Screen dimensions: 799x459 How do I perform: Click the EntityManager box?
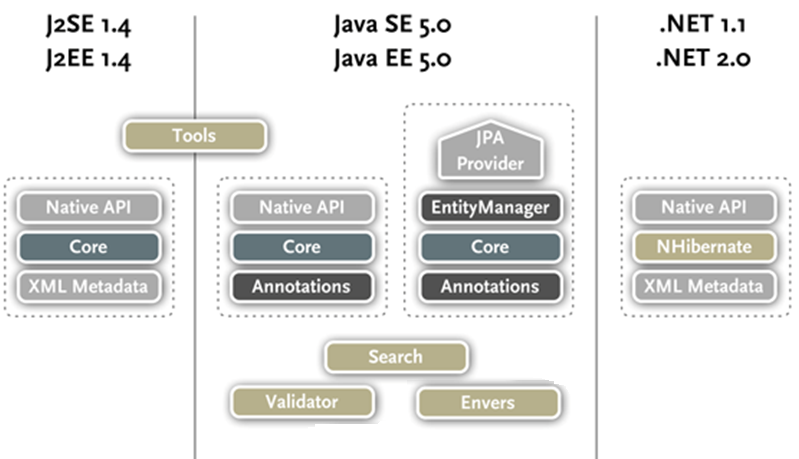point(490,207)
